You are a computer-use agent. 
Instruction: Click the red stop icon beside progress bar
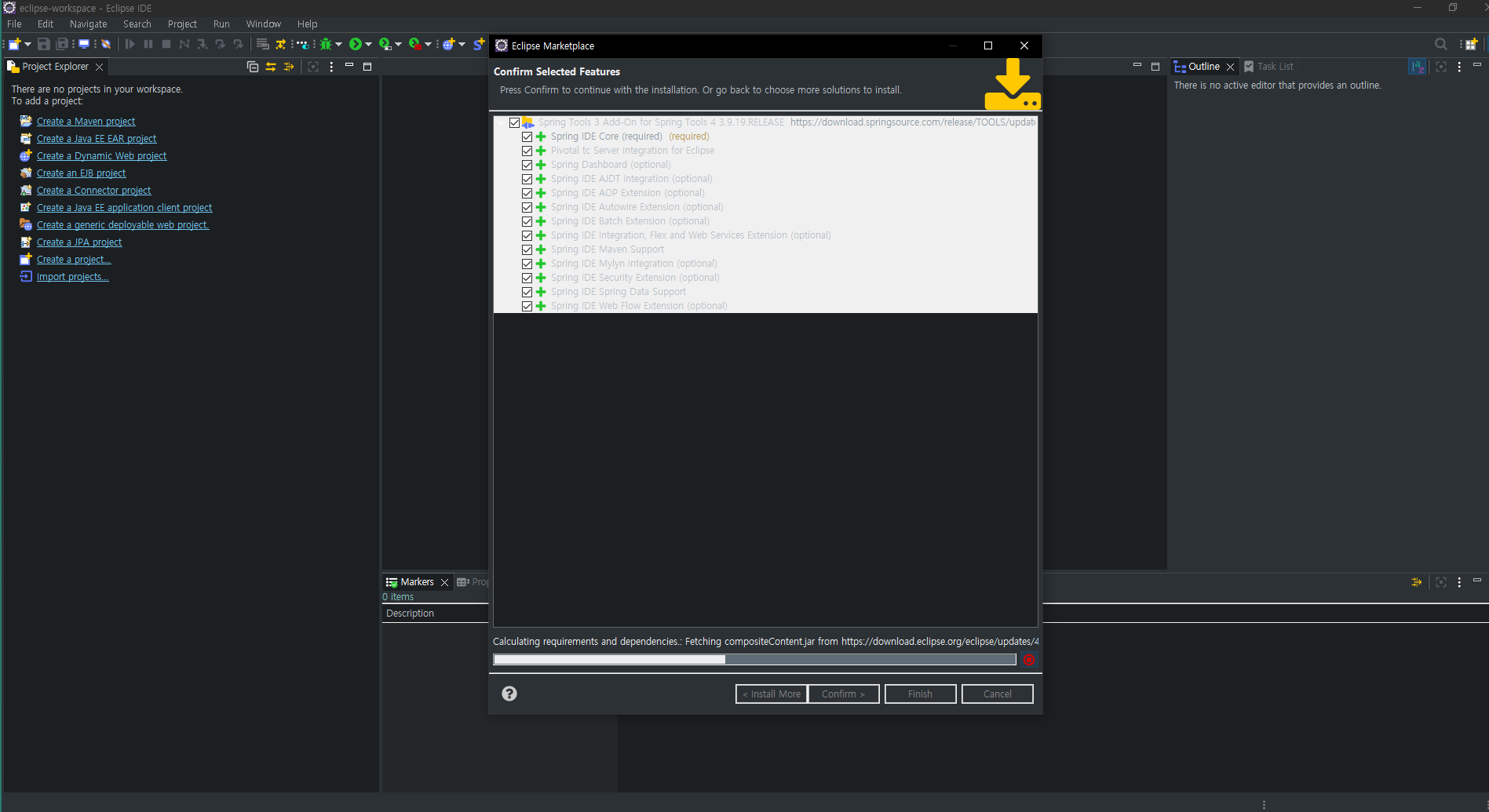(x=1029, y=660)
